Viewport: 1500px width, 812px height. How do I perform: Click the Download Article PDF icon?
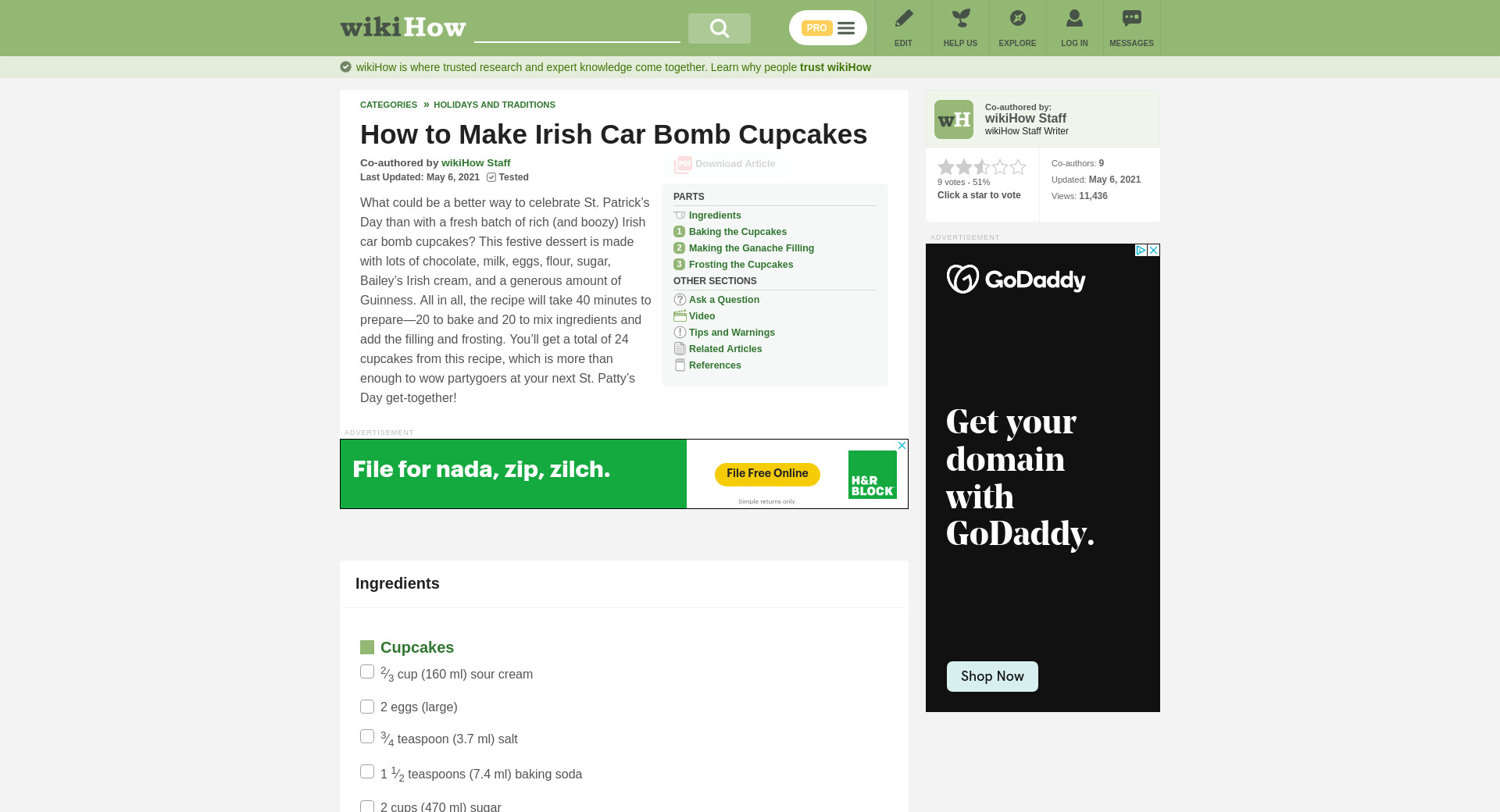pyautogui.click(x=683, y=165)
